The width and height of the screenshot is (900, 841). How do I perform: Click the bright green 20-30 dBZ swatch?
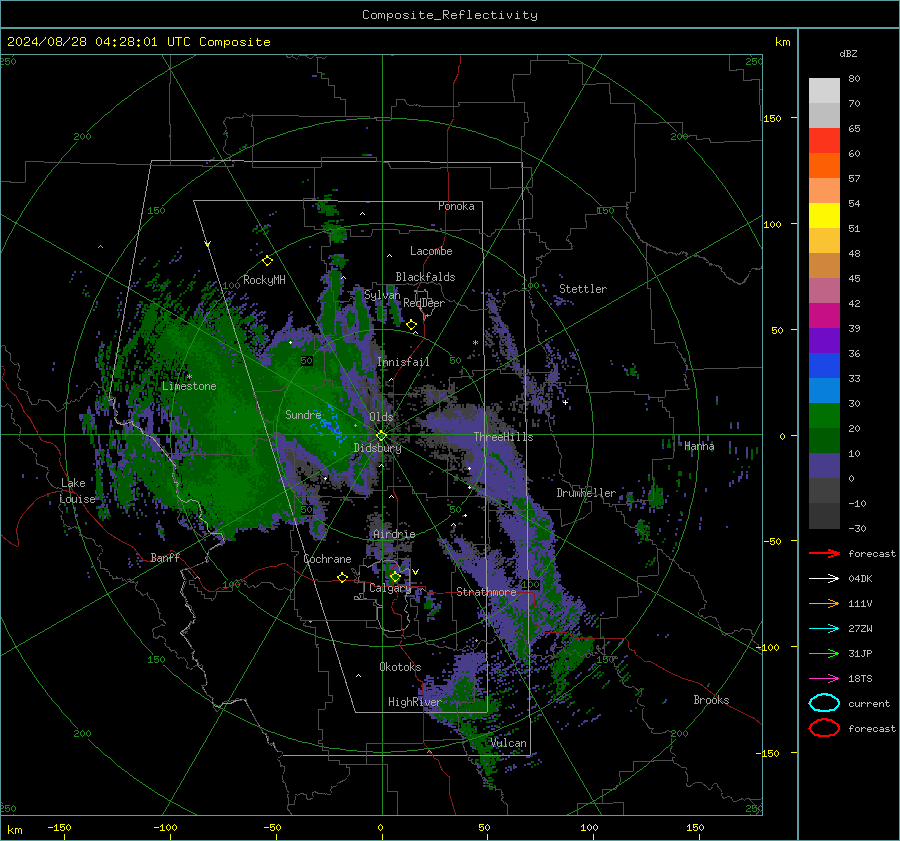(824, 416)
